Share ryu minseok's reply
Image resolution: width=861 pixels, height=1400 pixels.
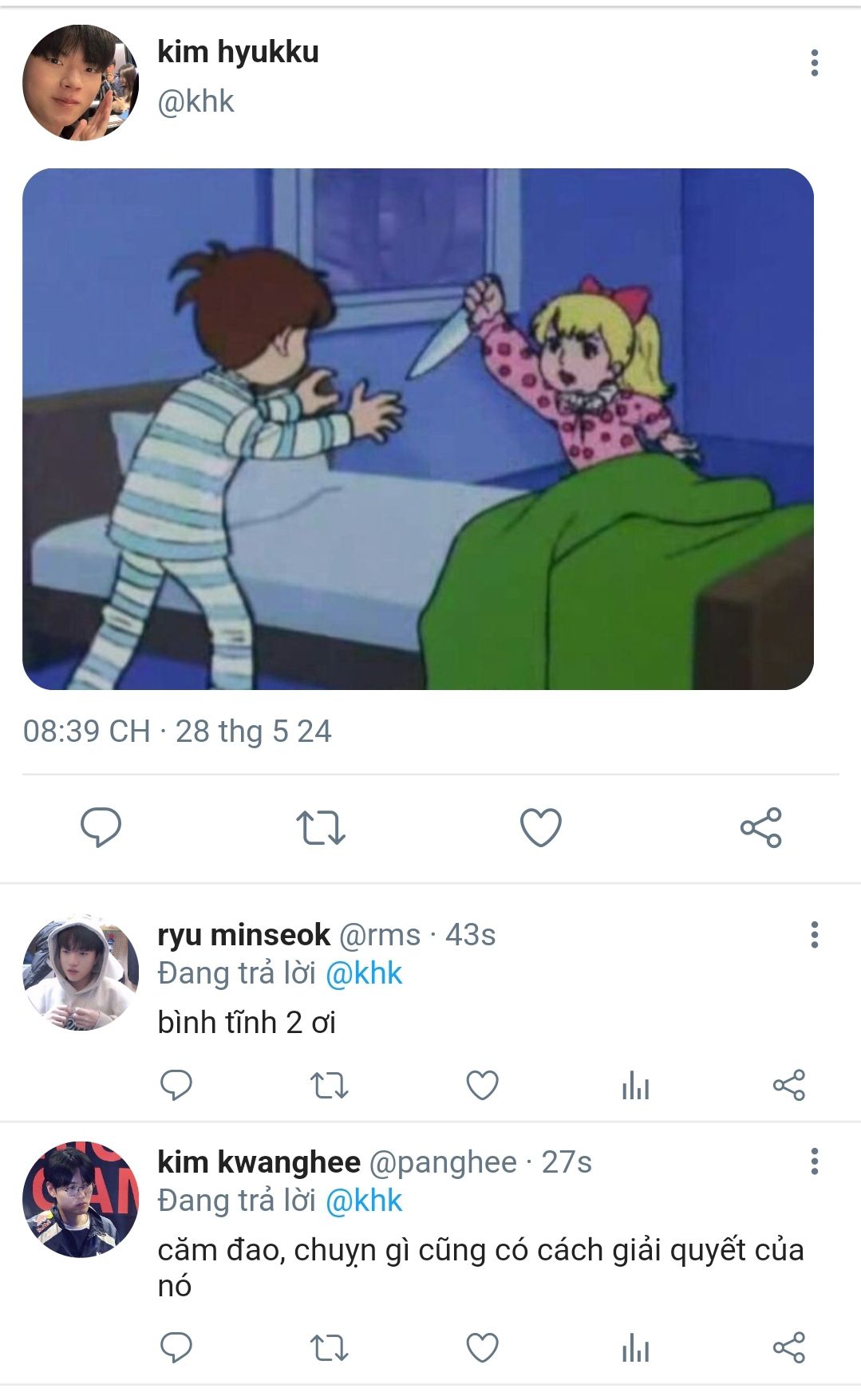pyautogui.click(x=789, y=1086)
